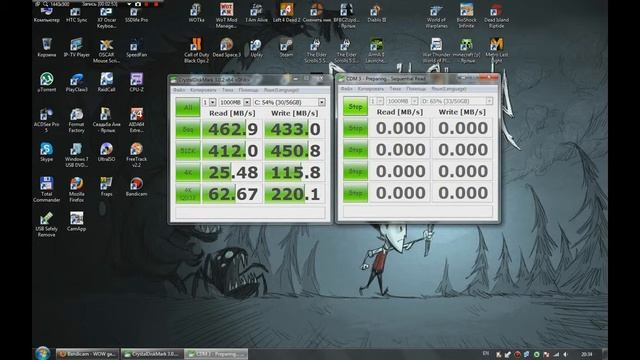Select the CamApp desktop icon

76,221
